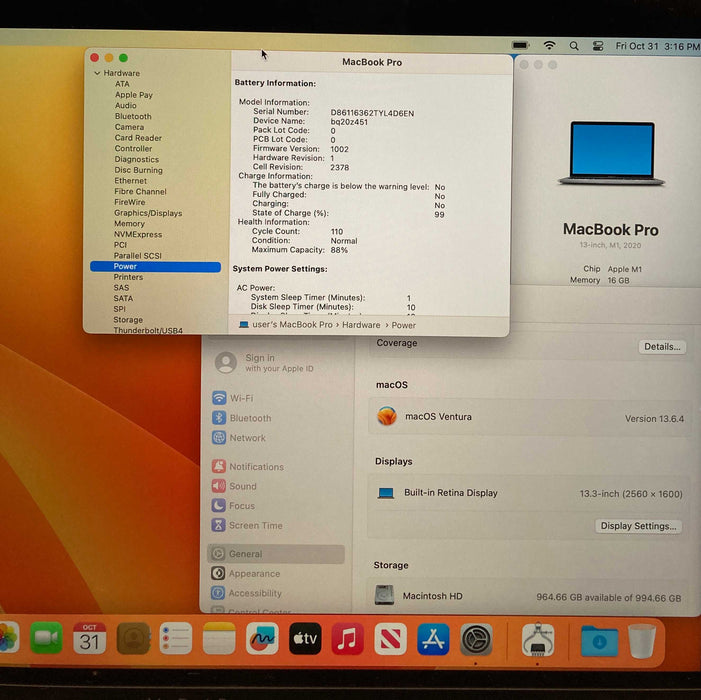Image resolution: width=701 pixels, height=700 pixels.
Task: Click System Information icon in Dock
Action: click(538, 640)
